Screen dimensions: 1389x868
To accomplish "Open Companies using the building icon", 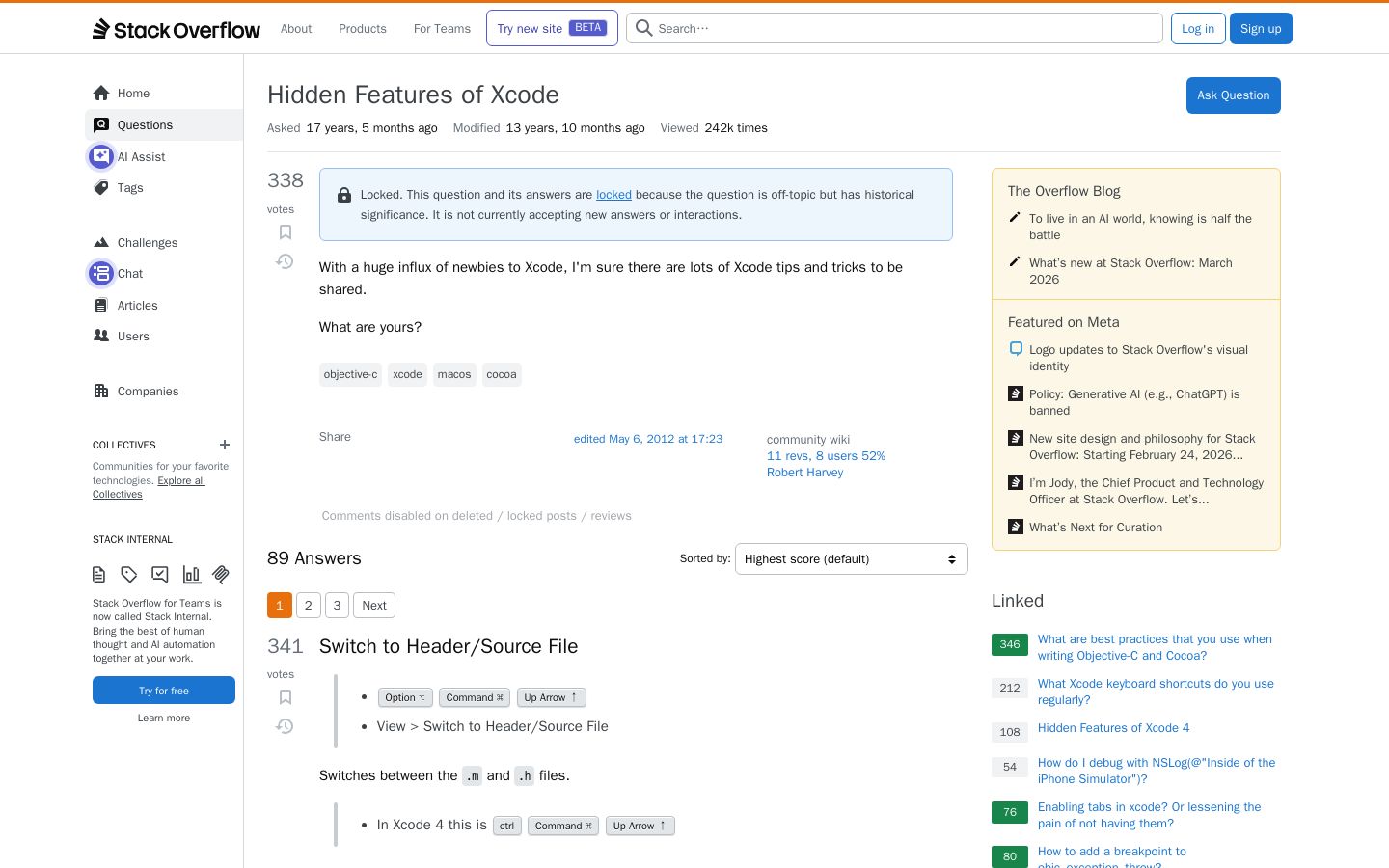I will click(101, 392).
